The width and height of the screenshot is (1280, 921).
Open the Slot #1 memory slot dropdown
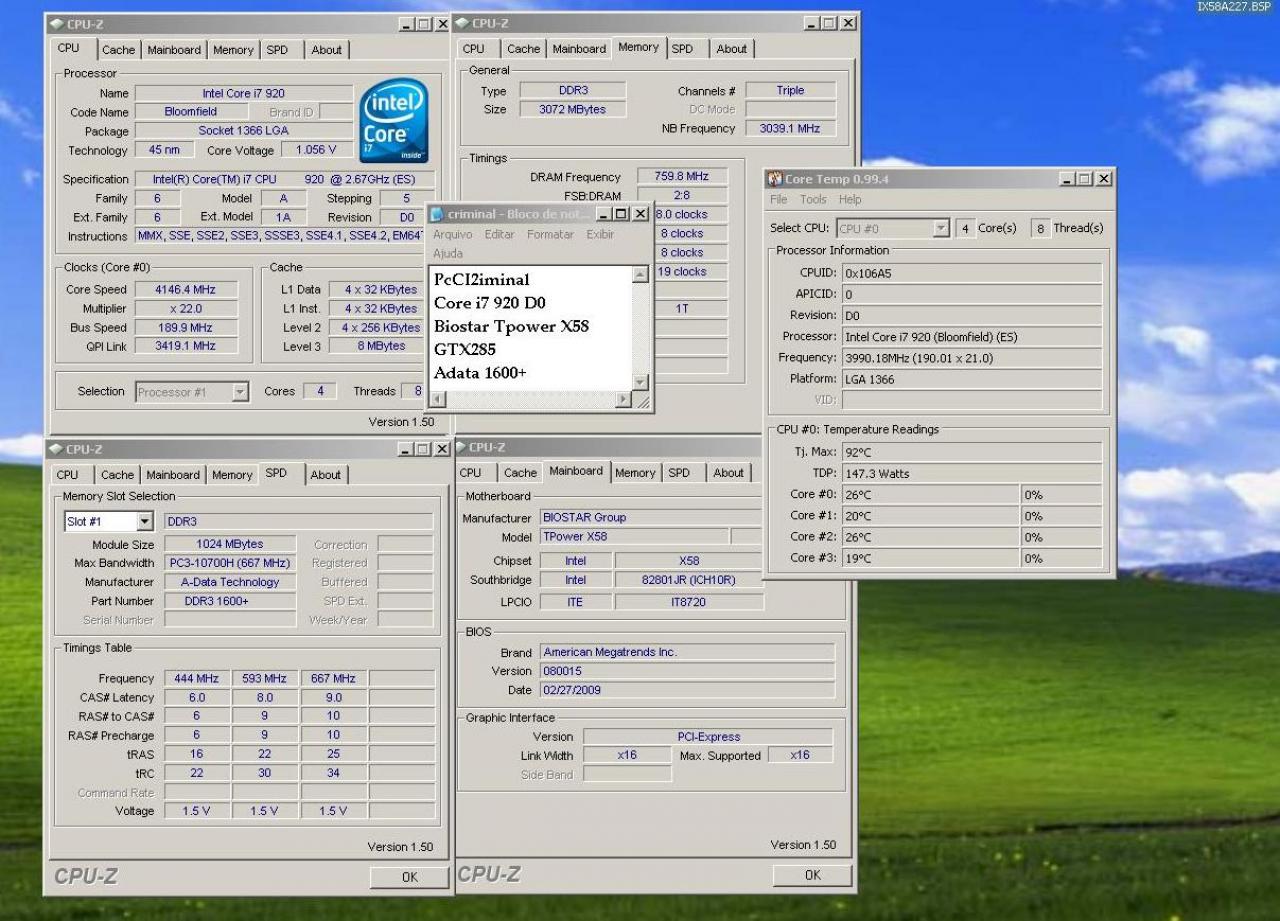[145, 521]
